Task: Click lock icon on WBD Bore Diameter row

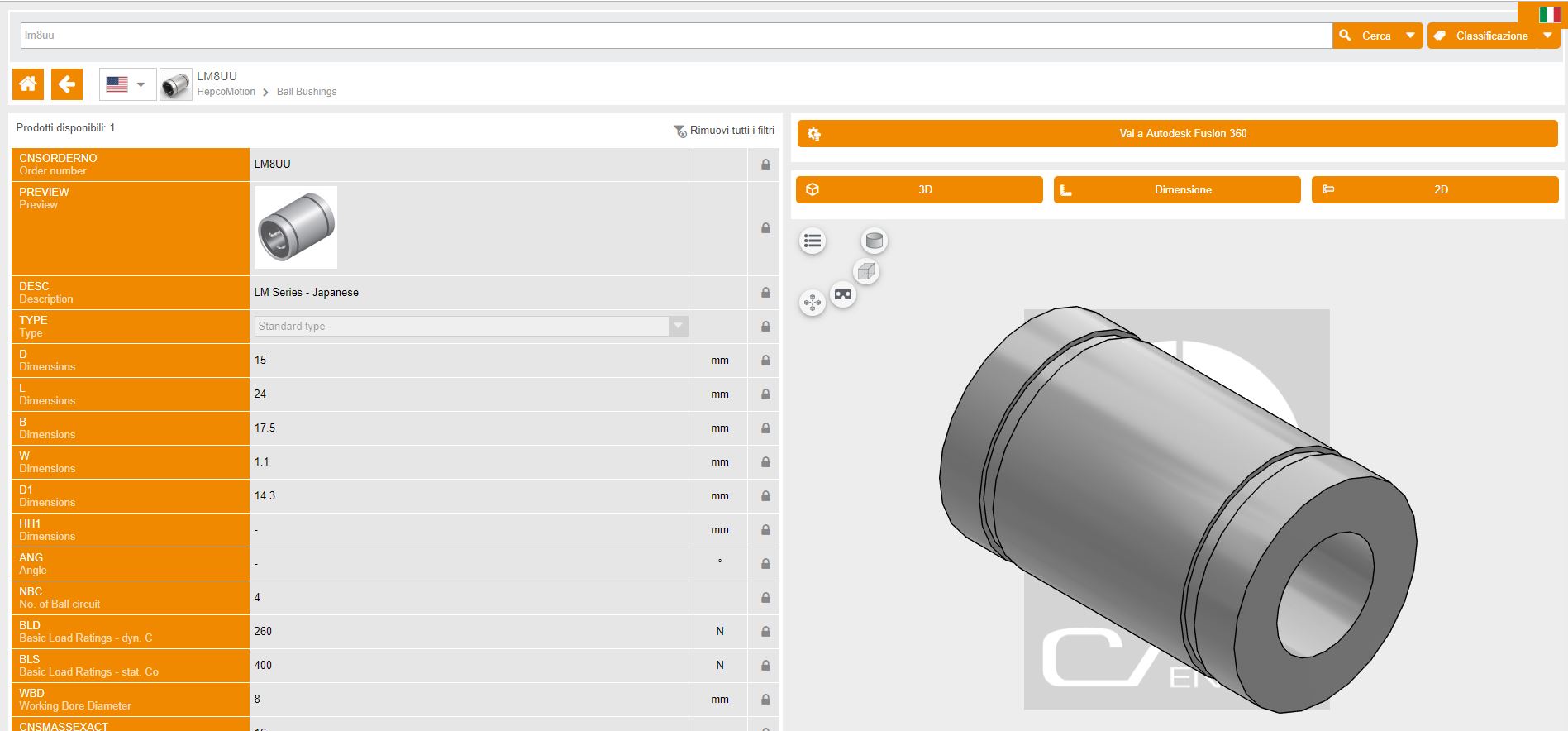Action: pyautogui.click(x=765, y=700)
